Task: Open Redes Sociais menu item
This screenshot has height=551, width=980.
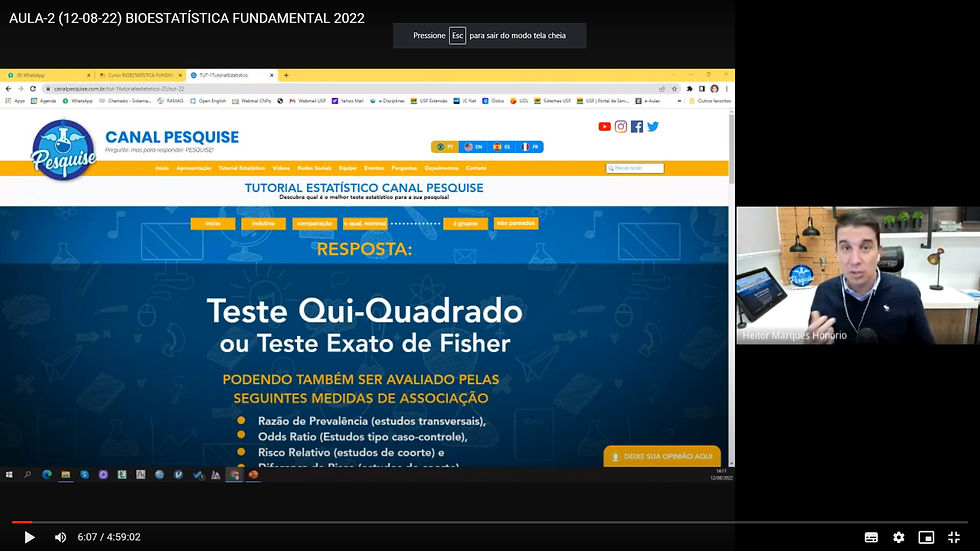Action: click(x=314, y=168)
